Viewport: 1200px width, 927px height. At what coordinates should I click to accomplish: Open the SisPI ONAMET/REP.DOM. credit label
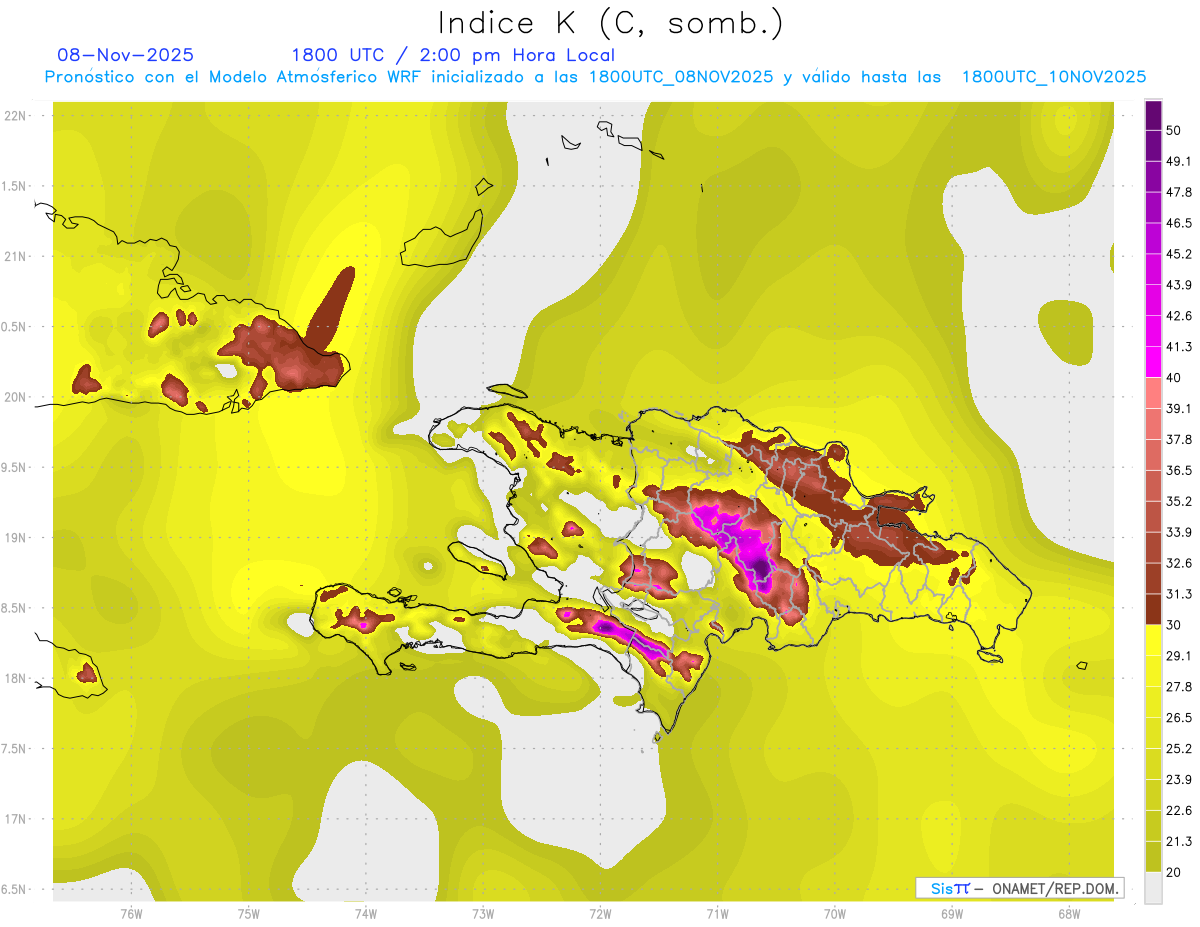(x=1019, y=888)
